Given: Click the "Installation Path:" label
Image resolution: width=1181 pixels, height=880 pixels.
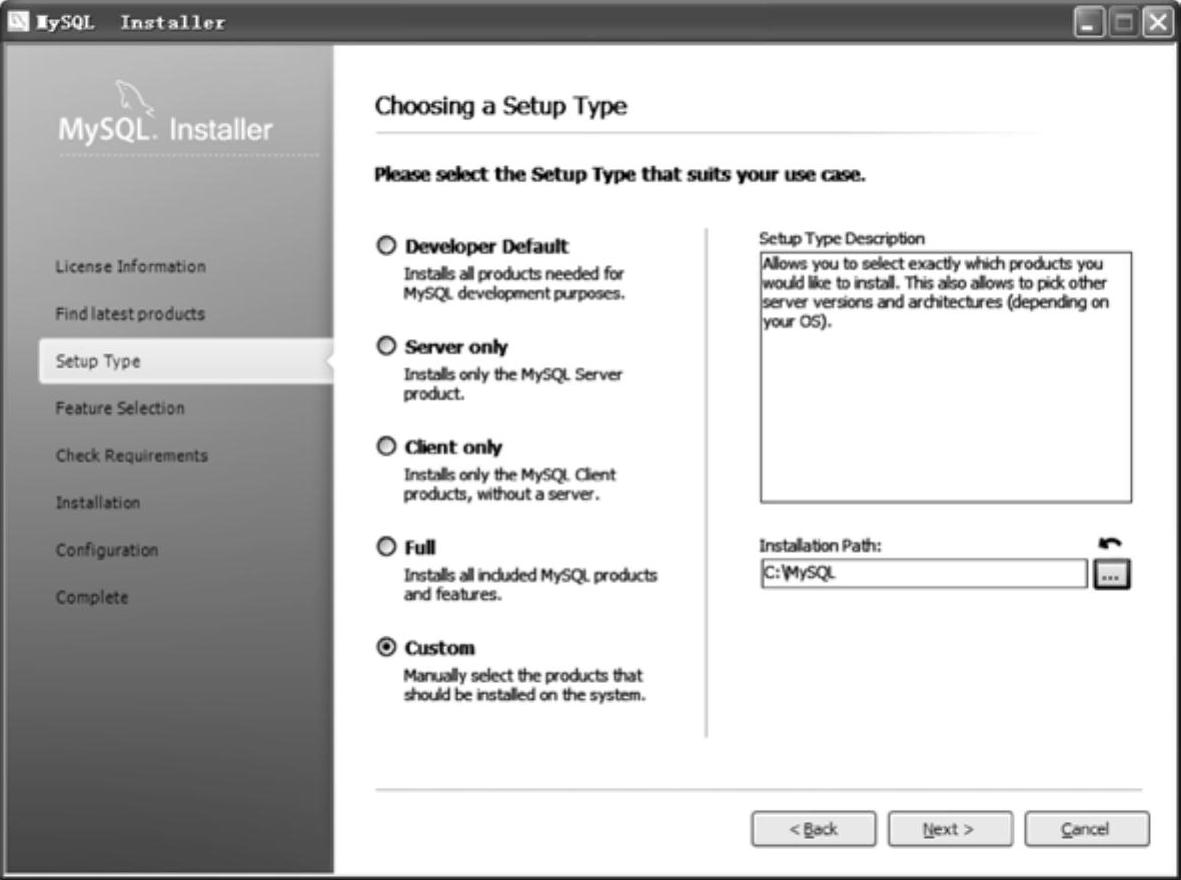Looking at the screenshot, I should coord(819,545).
